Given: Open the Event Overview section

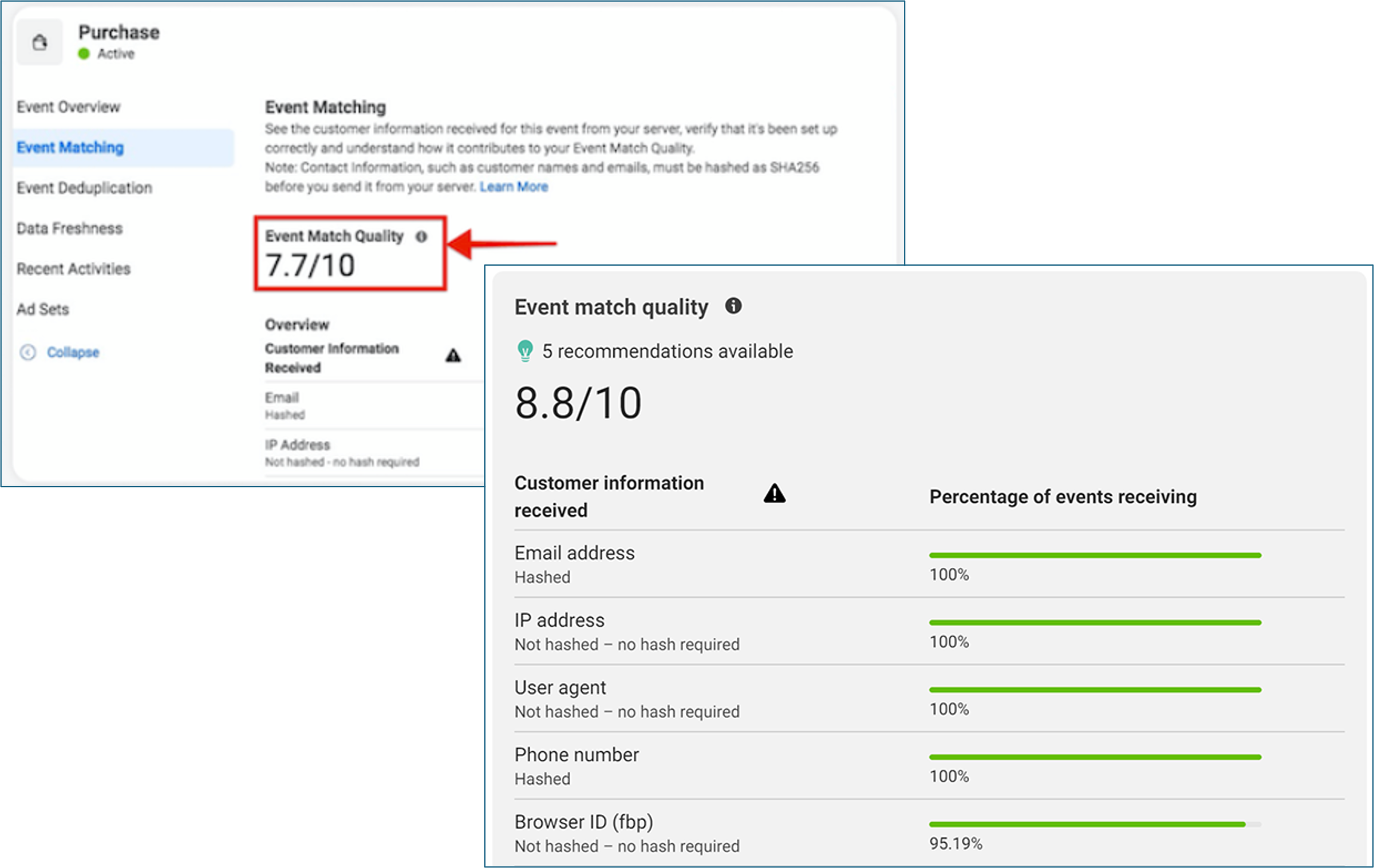Looking at the screenshot, I should (68, 107).
